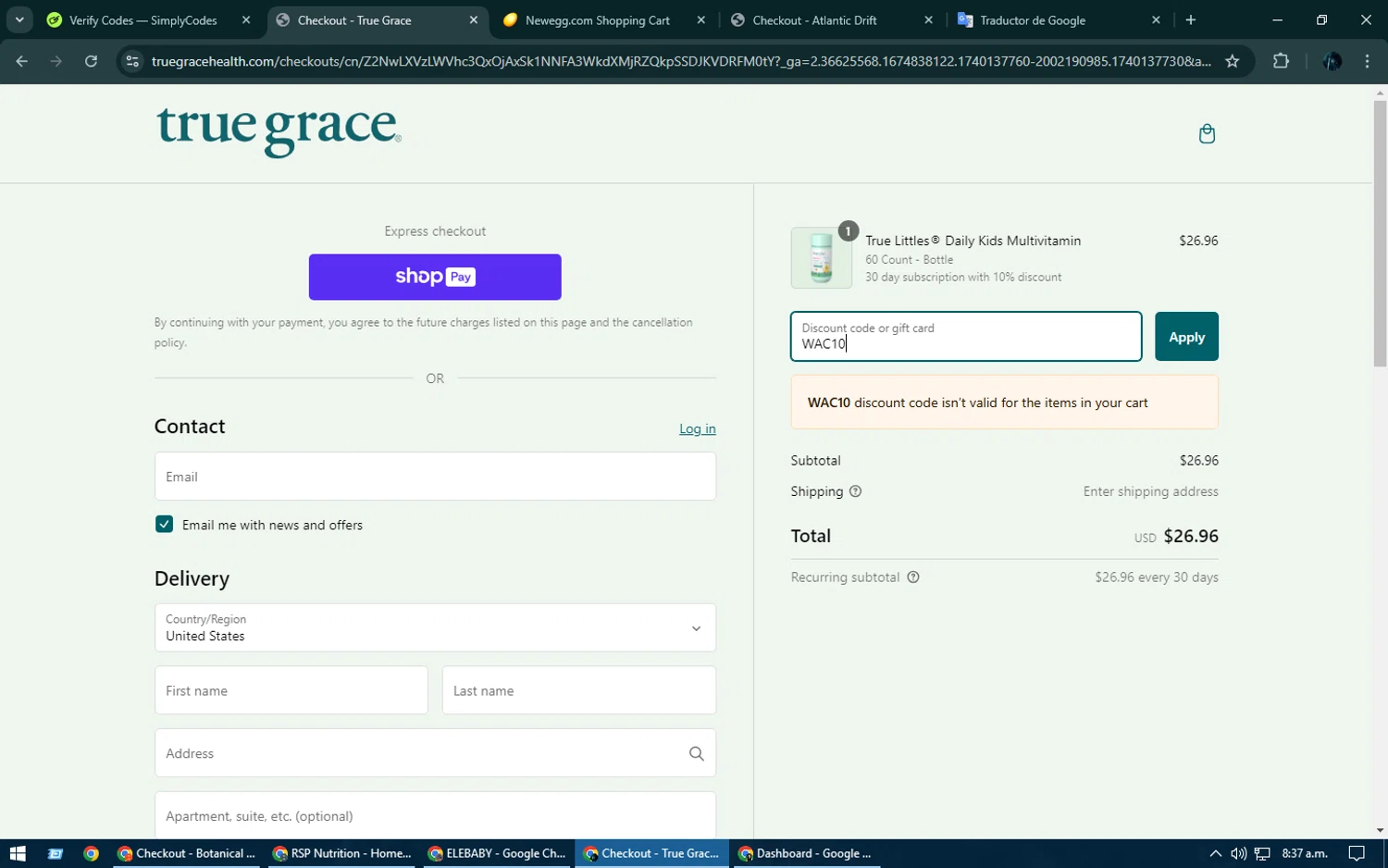Click the network tray icon
Screen dimensions: 1388x868
[x=1262, y=853]
